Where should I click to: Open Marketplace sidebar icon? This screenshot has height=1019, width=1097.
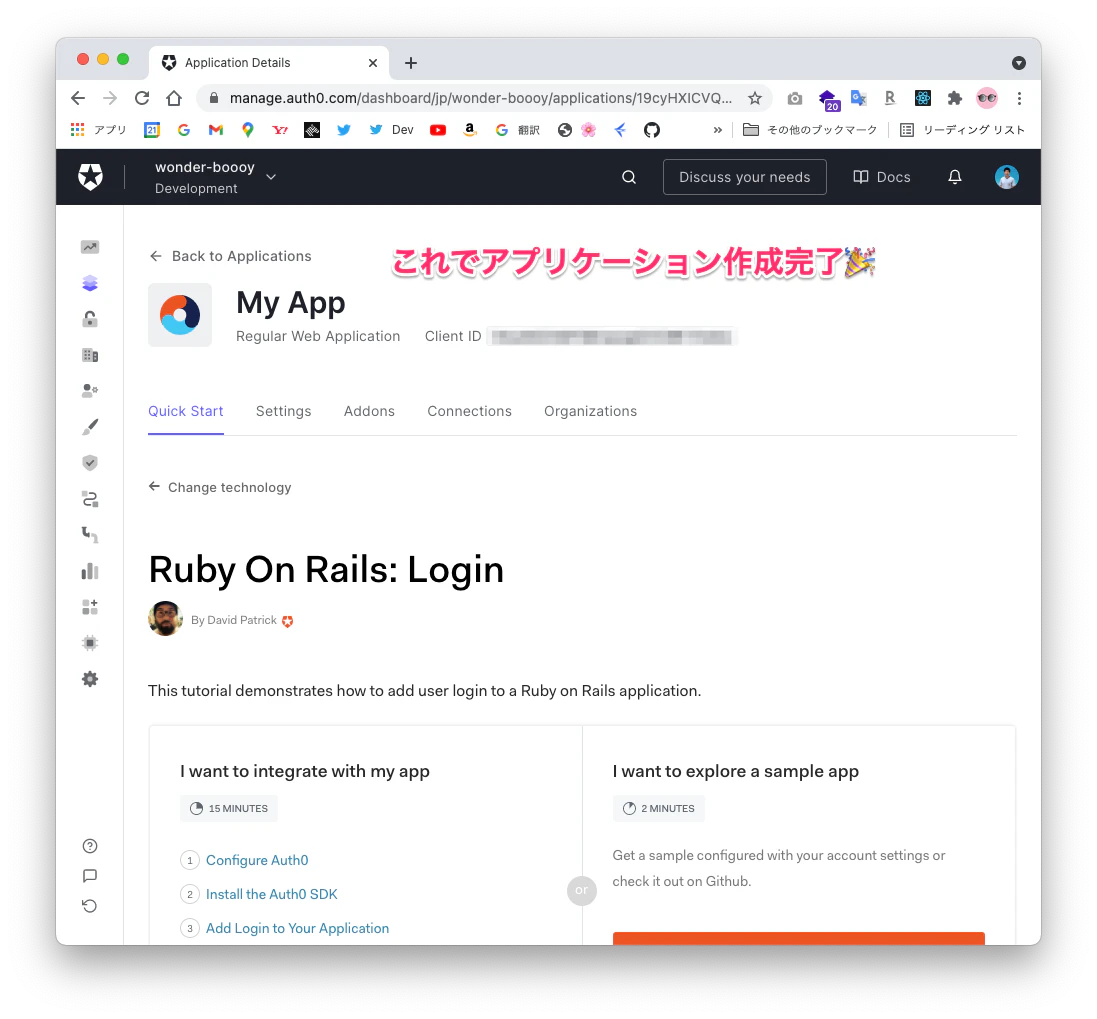[90, 607]
